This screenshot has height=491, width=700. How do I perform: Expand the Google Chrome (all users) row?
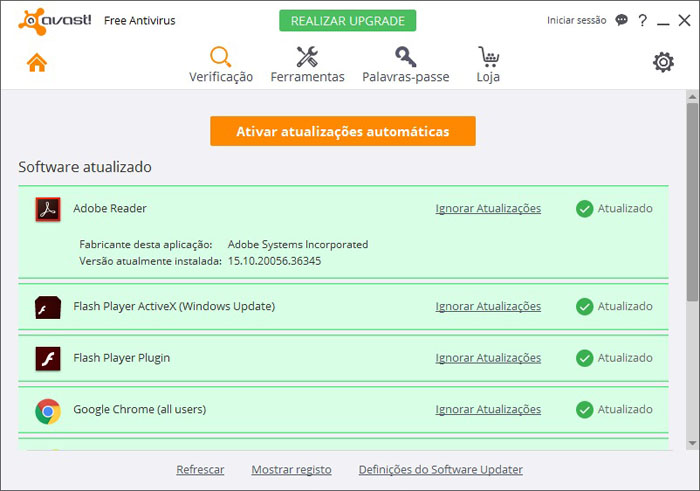pos(343,410)
